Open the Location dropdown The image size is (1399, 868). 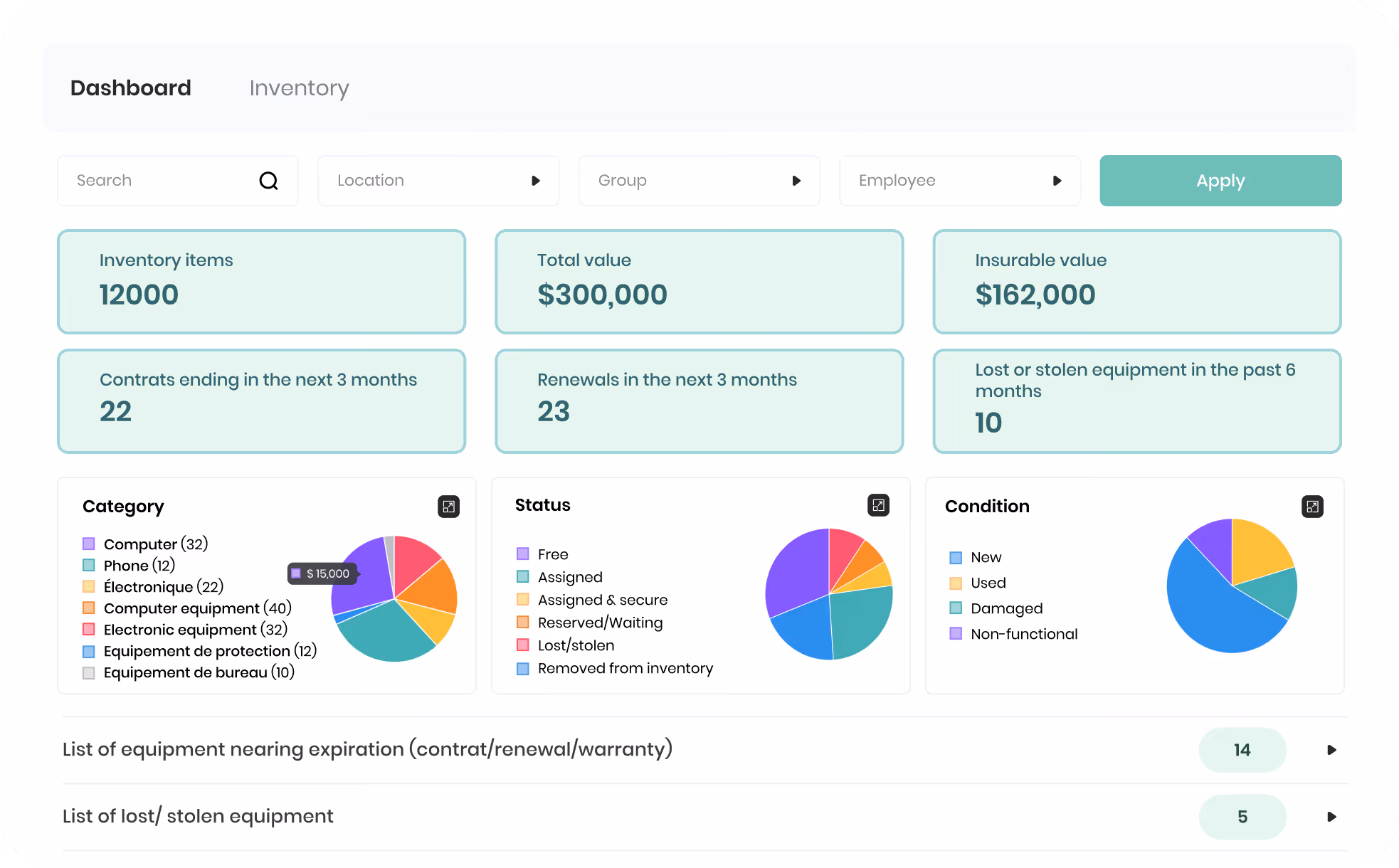[438, 181]
